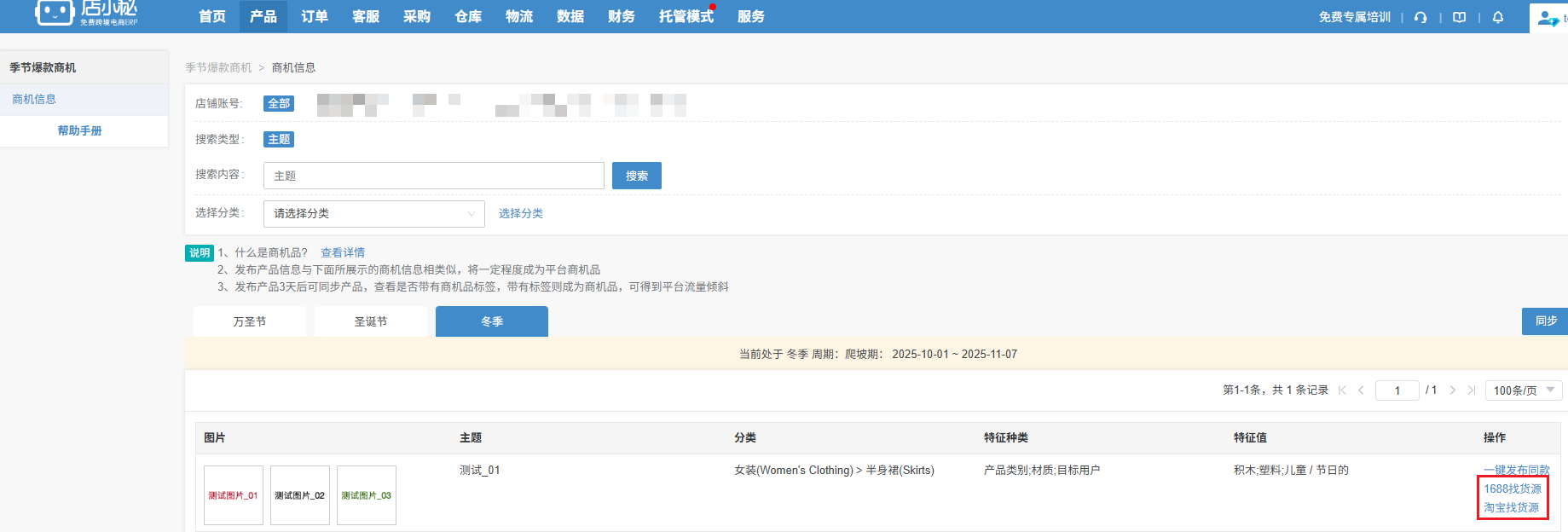The height and width of the screenshot is (532, 1568).
Task: Expand the 请选择分类 category dropdown
Action: [x=373, y=214]
